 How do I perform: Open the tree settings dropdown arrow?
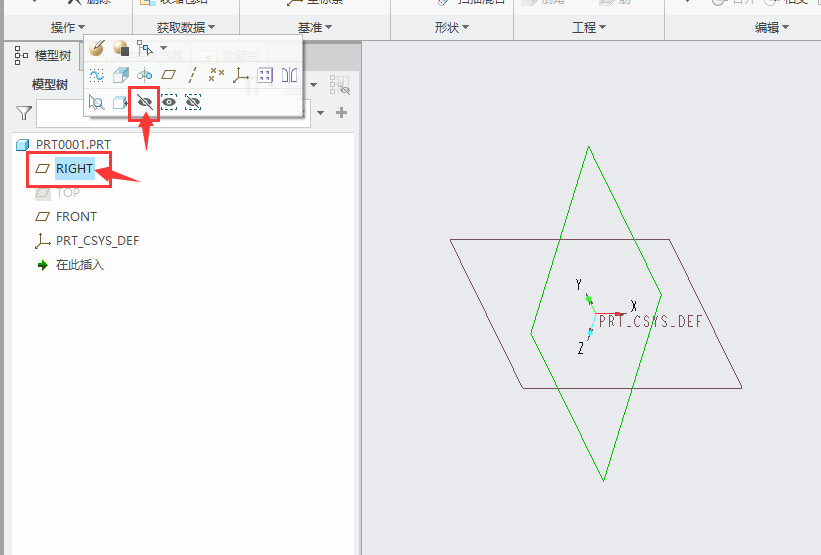[x=313, y=84]
